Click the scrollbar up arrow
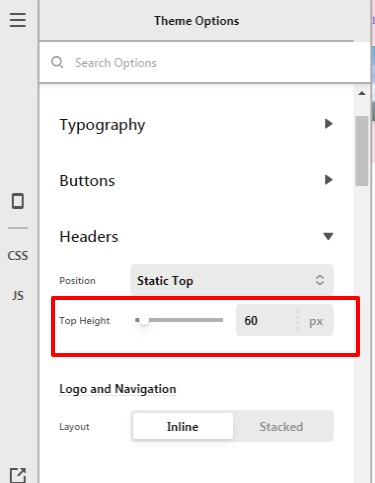Viewport: 375px width, 483px height. pos(362,93)
